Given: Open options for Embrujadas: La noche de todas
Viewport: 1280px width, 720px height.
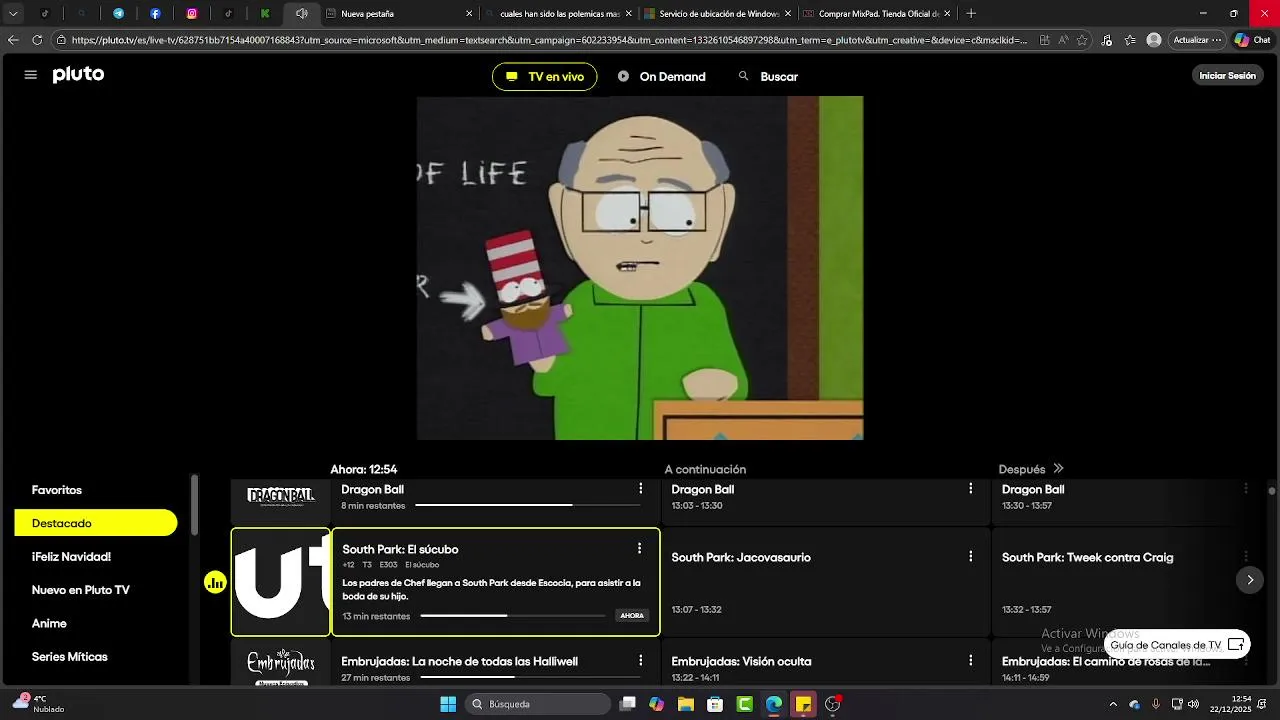Looking at the screenshot, I should 641,661.
